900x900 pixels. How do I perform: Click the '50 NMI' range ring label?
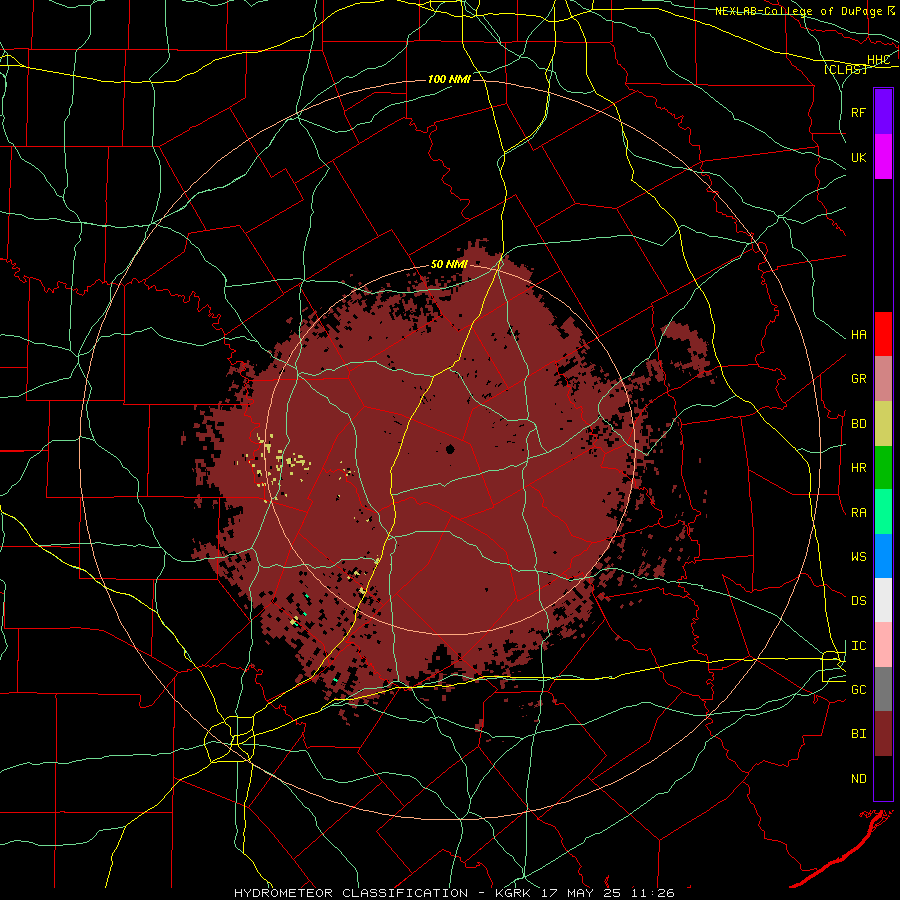tap(449, 265)
